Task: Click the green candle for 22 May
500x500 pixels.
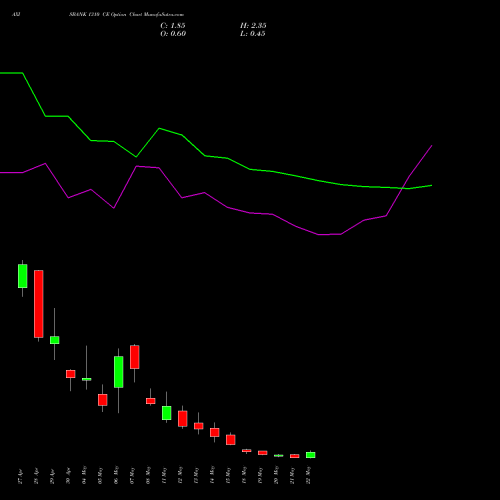Action: coord(310,455)
